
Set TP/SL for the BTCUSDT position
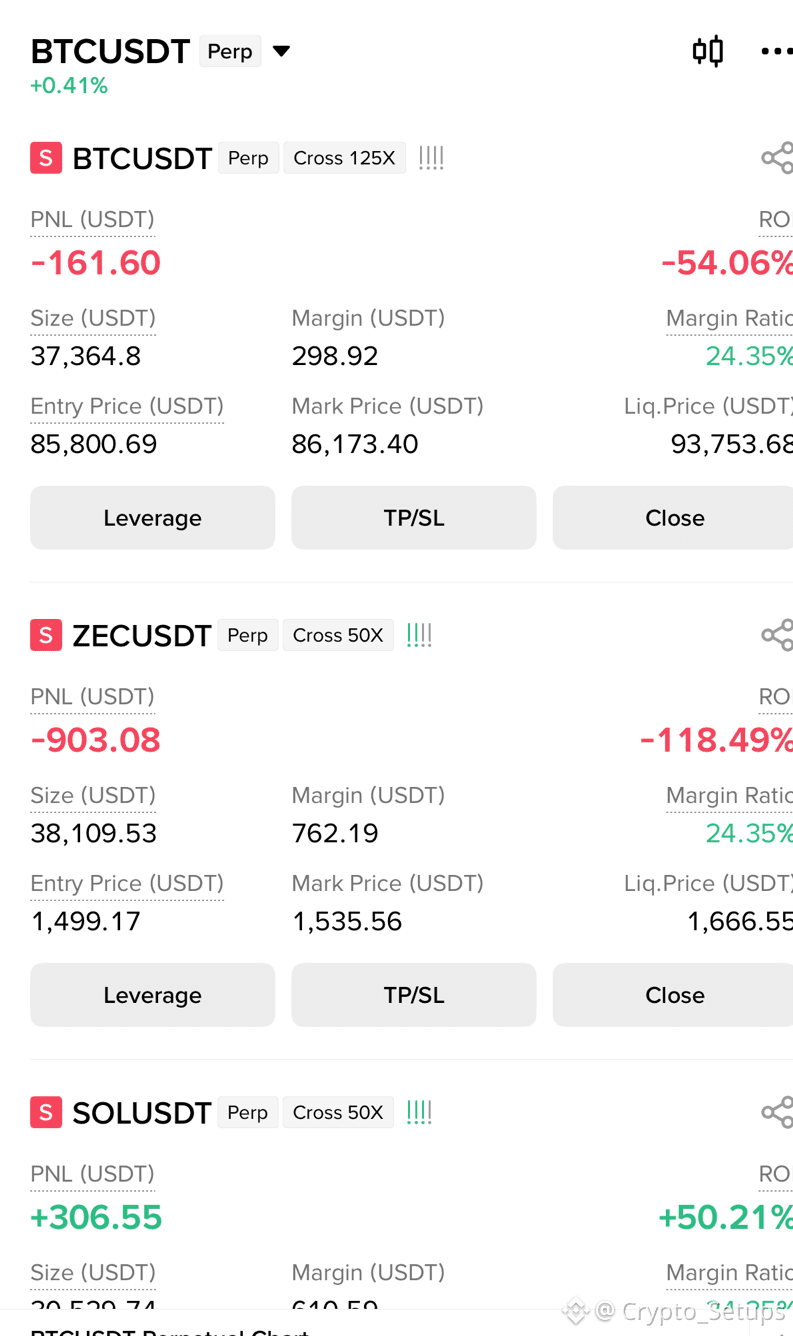pyautogui.click(x=414, y=518)
